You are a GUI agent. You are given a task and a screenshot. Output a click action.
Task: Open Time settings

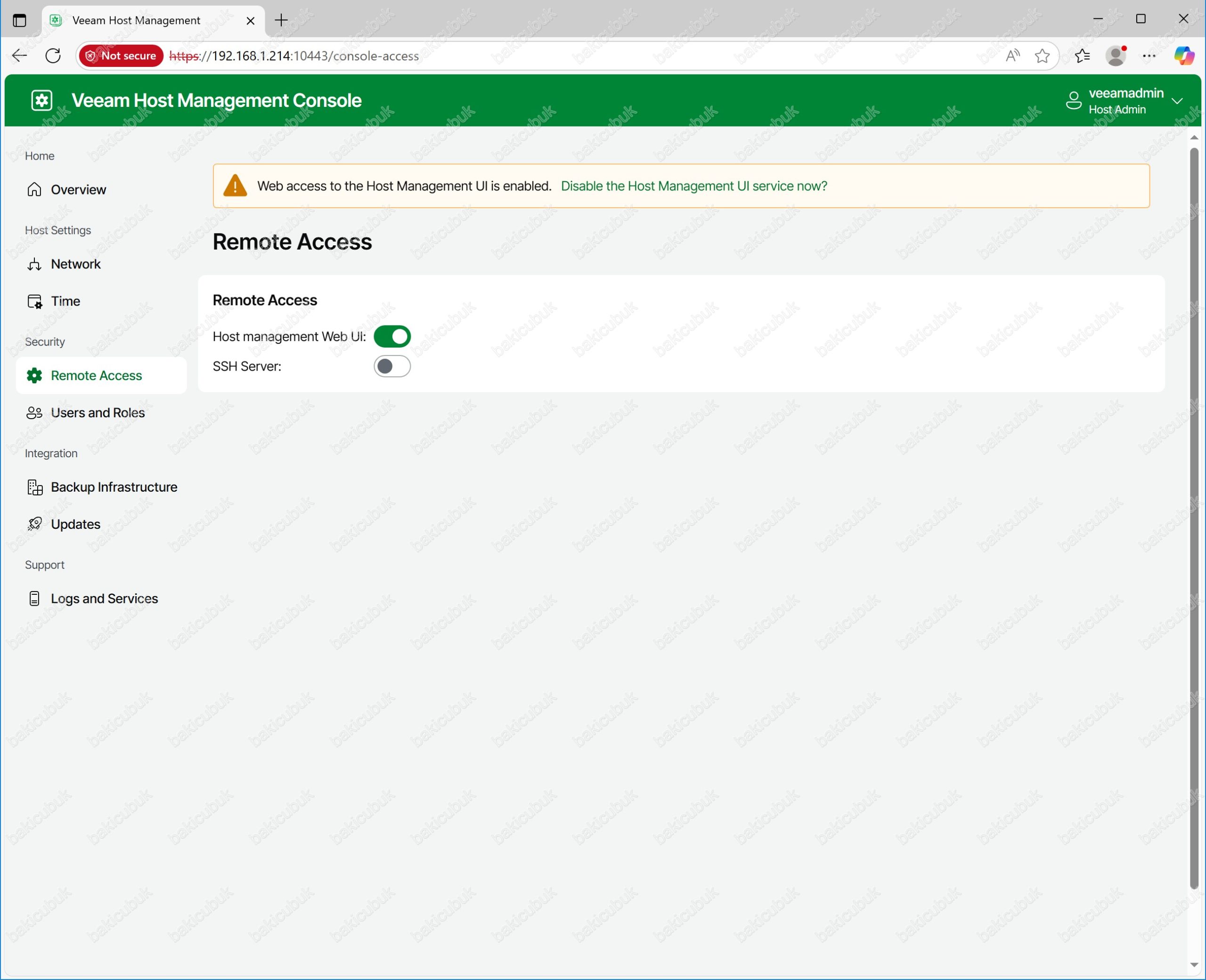pyautogui.click(x=101, y=301)
